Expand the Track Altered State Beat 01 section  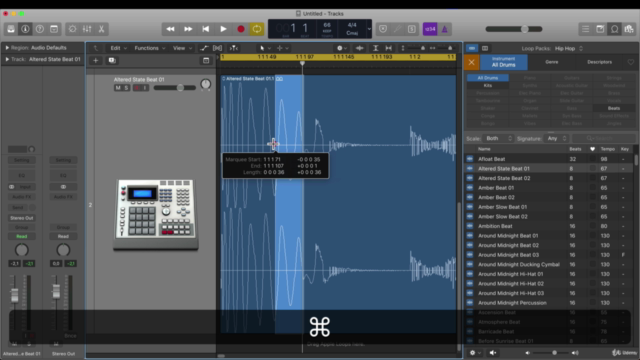[7, 59]
